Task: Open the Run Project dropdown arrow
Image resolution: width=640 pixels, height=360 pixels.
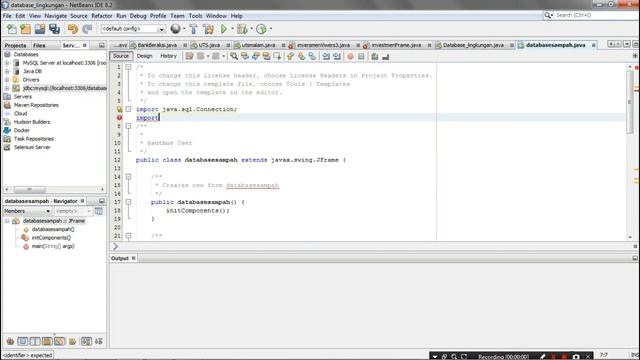Action: point(232,29)
